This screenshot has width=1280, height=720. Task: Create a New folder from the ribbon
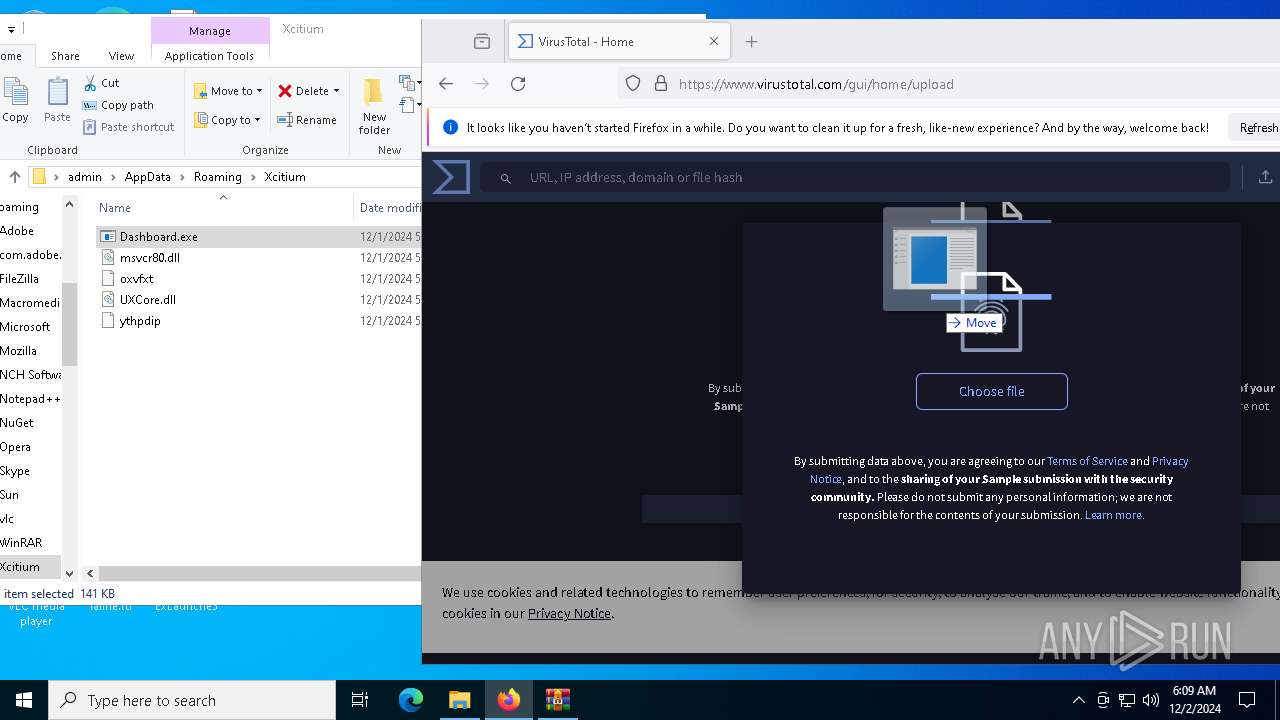374,107
